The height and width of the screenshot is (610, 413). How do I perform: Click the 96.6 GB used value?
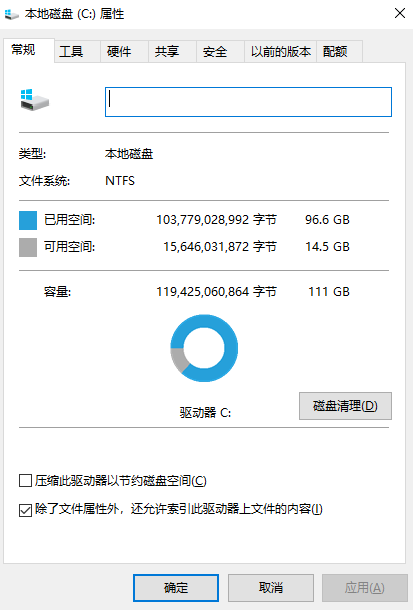327,220
